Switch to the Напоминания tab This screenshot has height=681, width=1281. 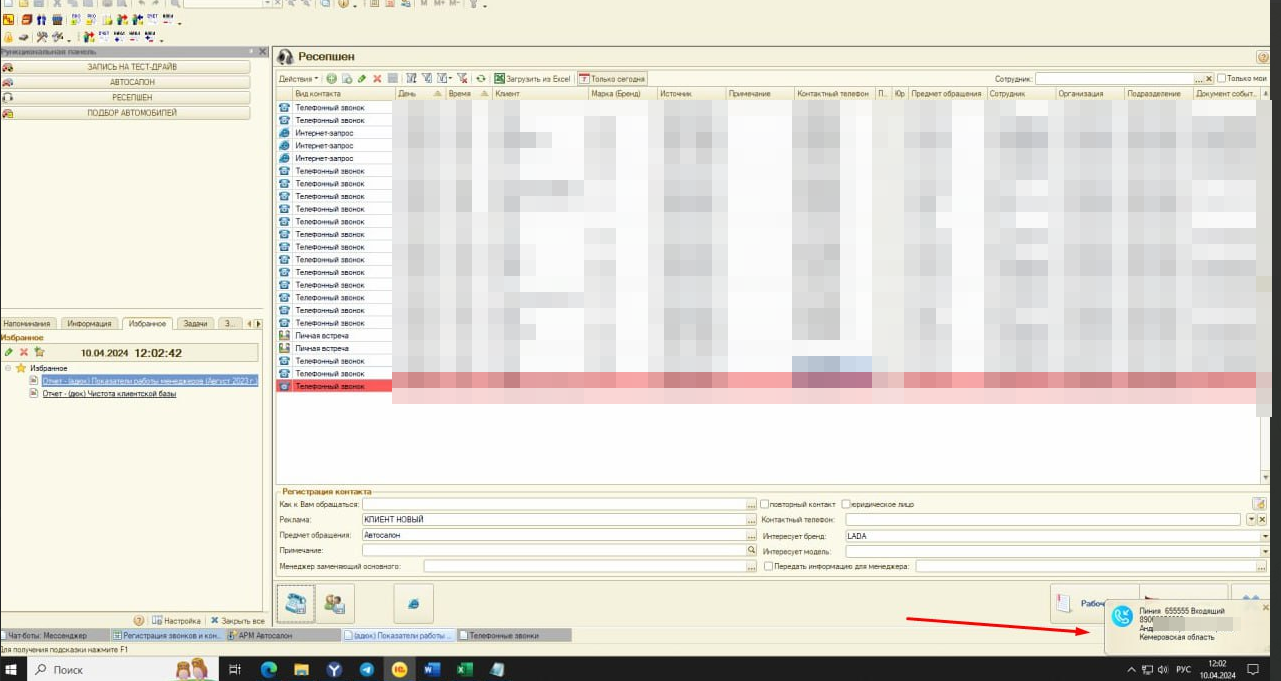(27, 323)
